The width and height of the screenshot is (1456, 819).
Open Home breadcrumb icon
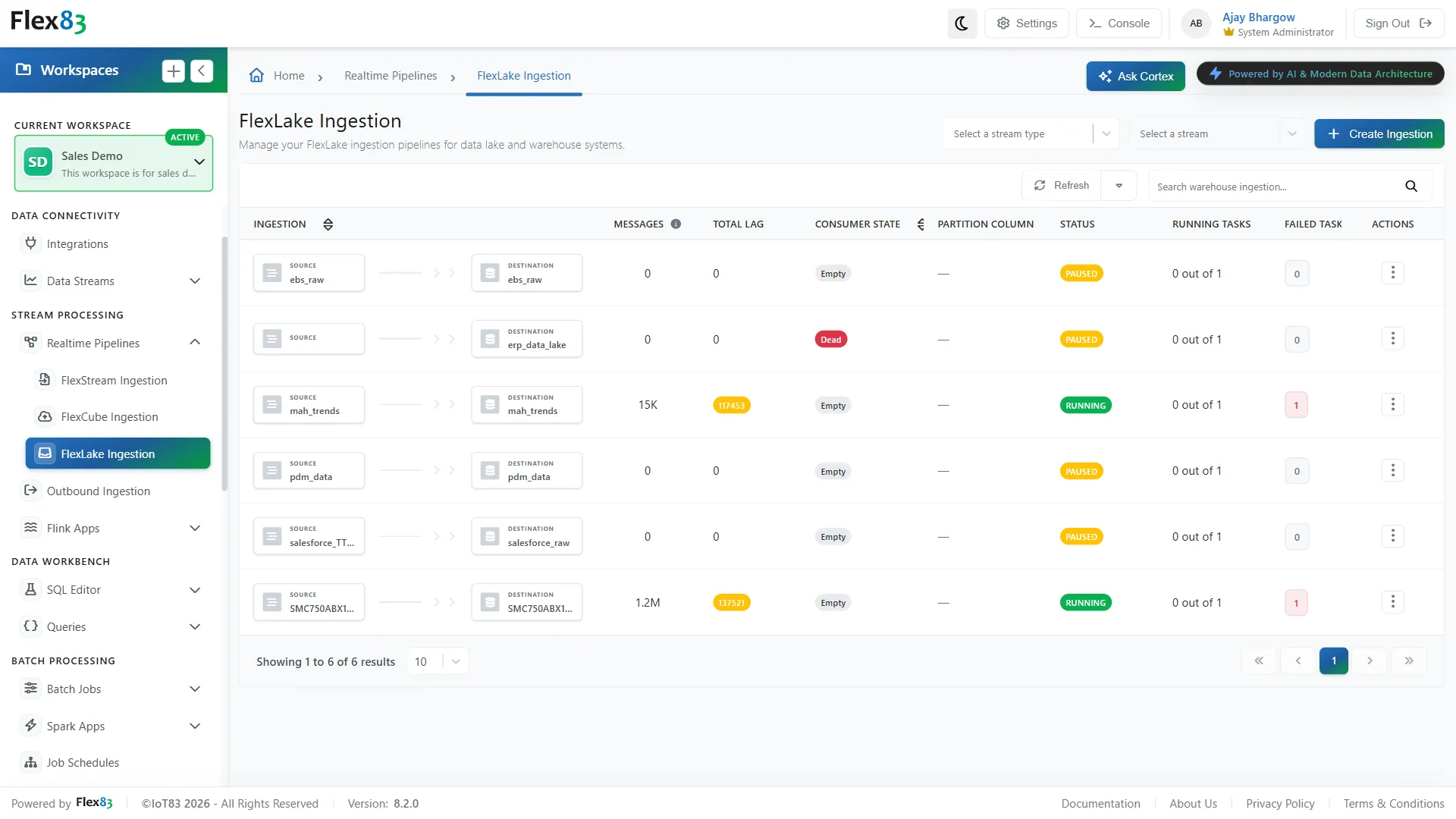256,75
